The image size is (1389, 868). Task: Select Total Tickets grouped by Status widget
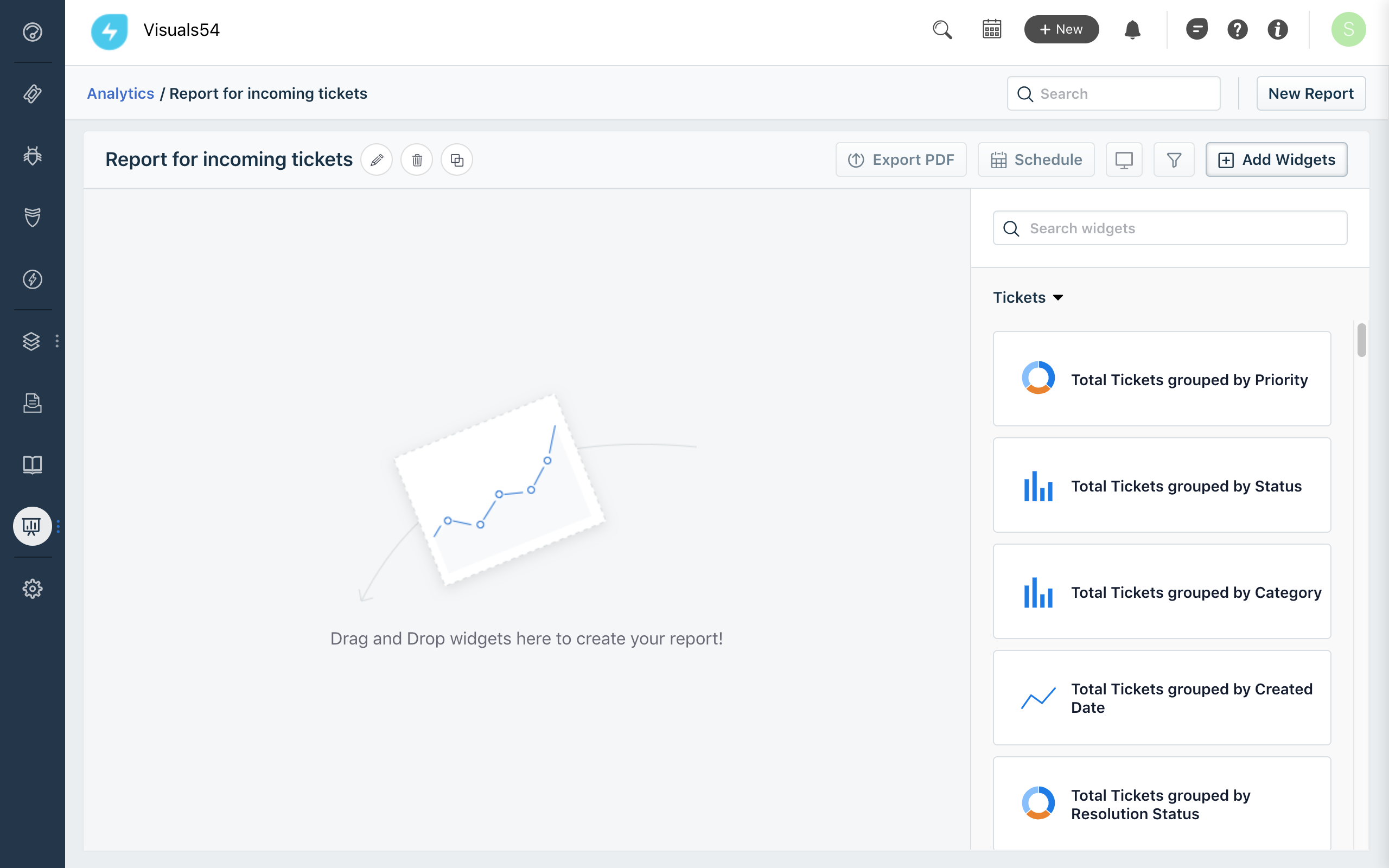point(1162,486)
